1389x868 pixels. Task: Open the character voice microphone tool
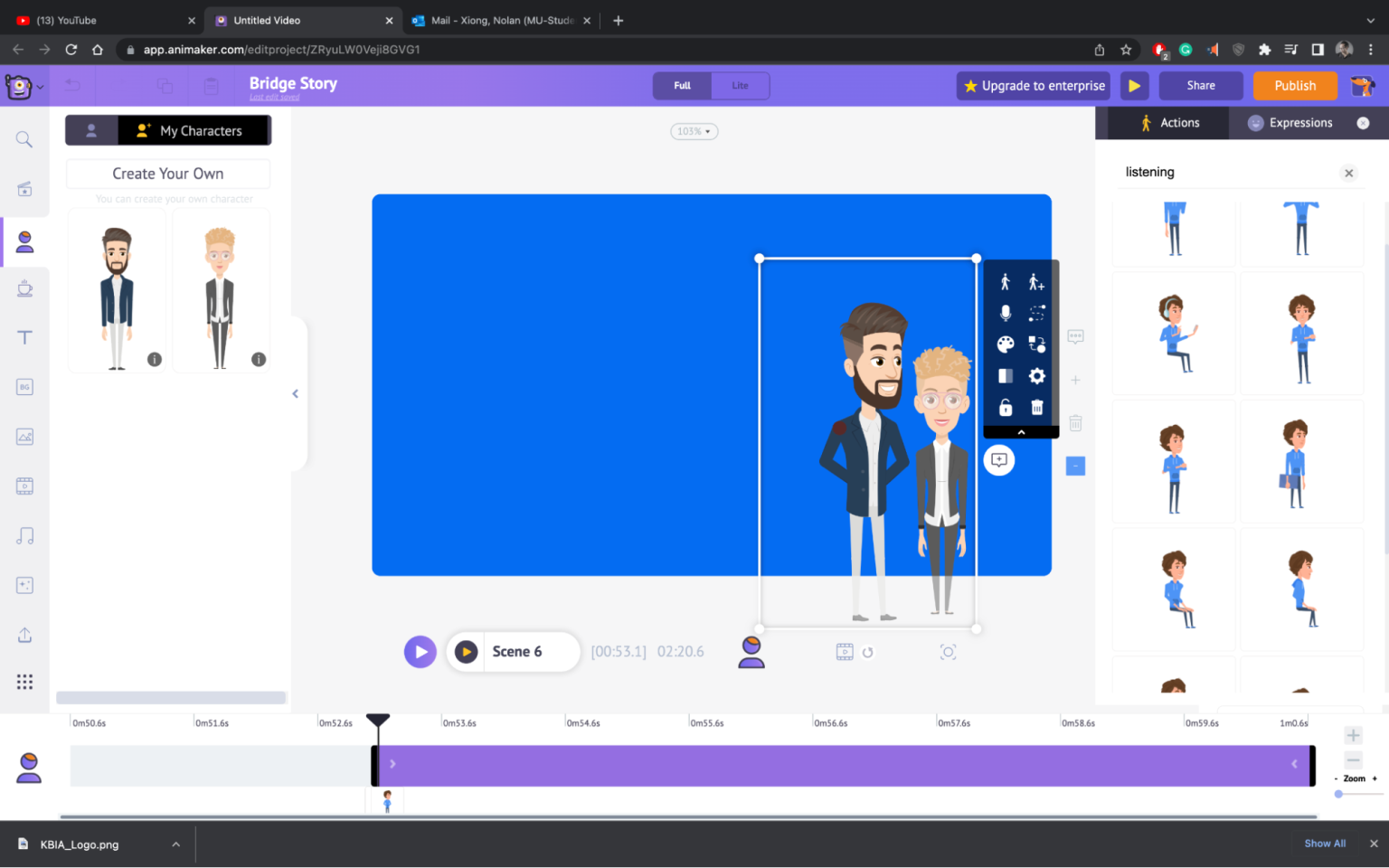pyautogui.click(x=1005, y=313)
